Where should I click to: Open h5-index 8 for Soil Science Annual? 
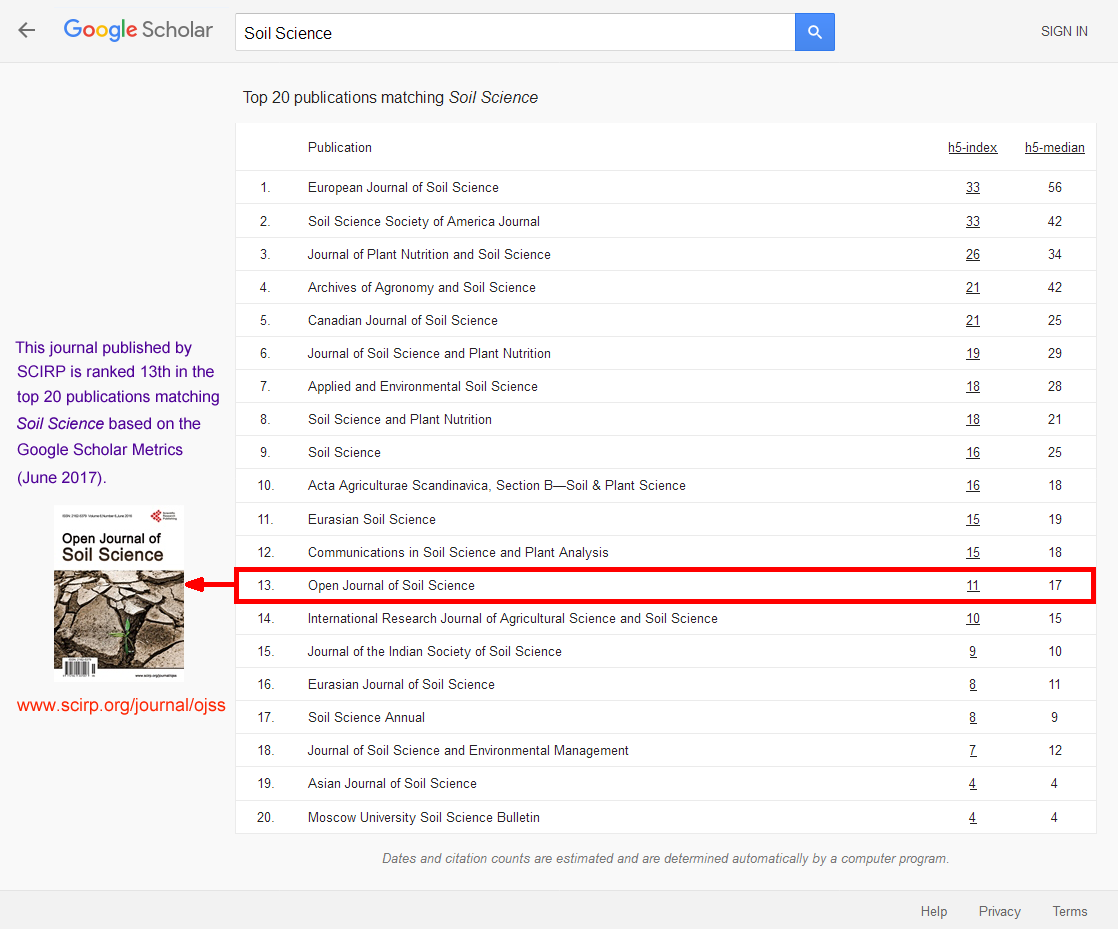[973, 717]
